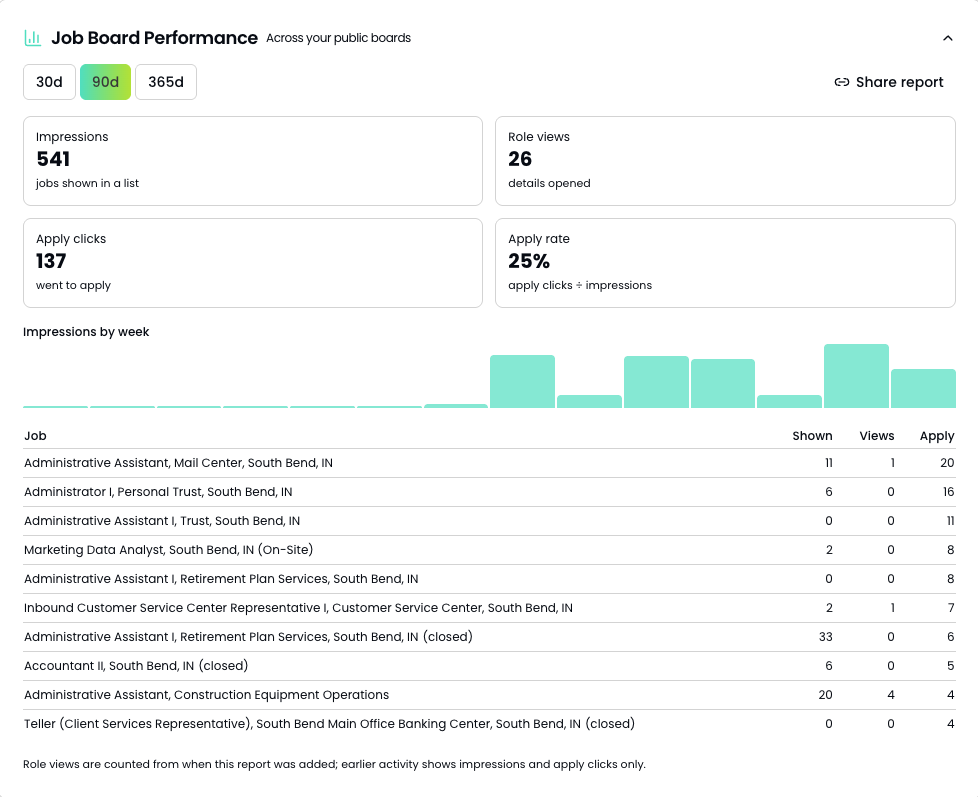Viewport: 978px width, 797px height.
Task: Click the Apply column header
Action: pos(937,436)
